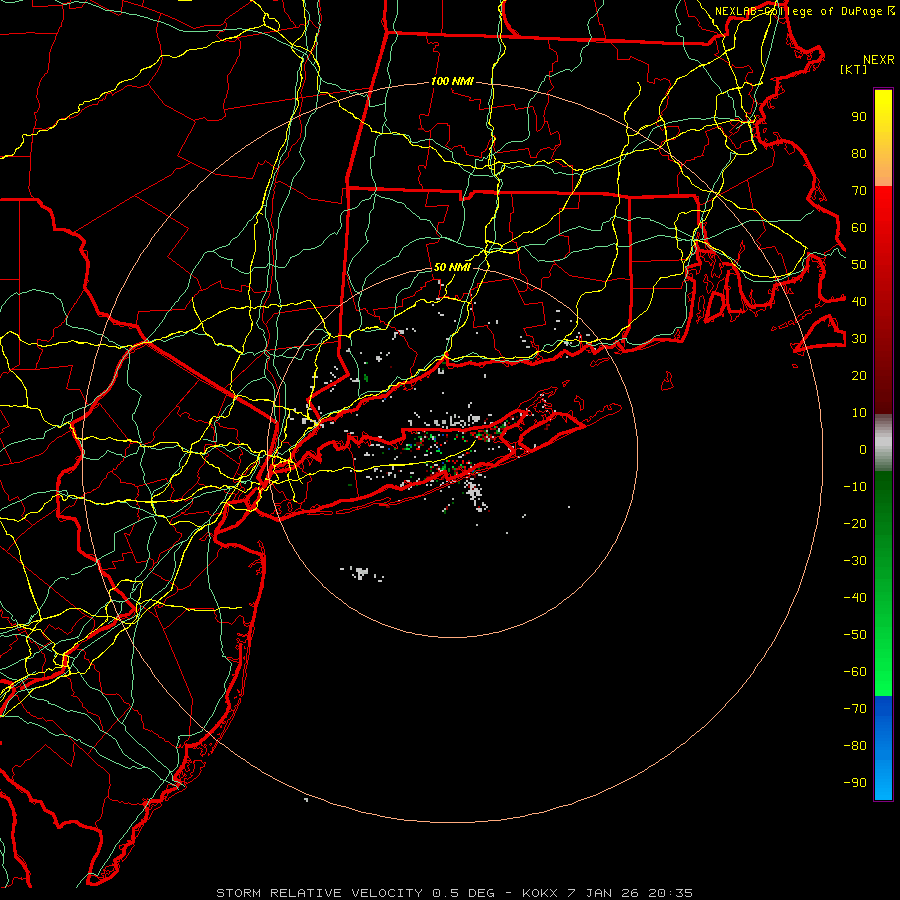The image size is (900, 900).
Task: Click the -20 value on velocity scale
Action: click(855, 523)
